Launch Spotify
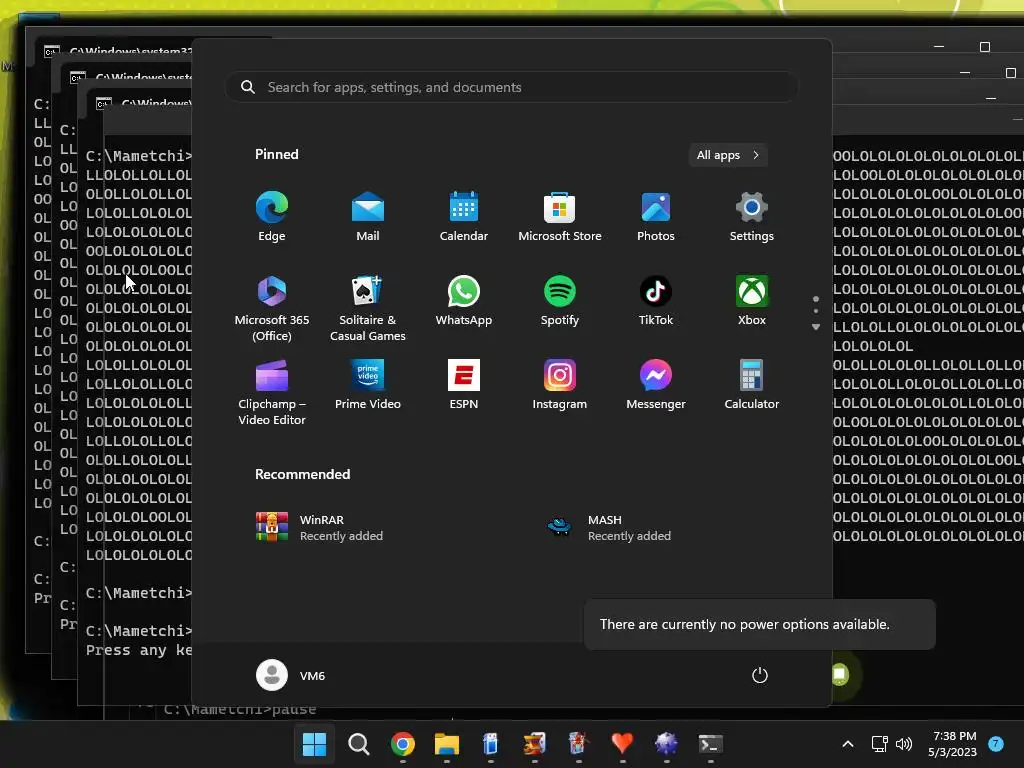 point(560,301)
